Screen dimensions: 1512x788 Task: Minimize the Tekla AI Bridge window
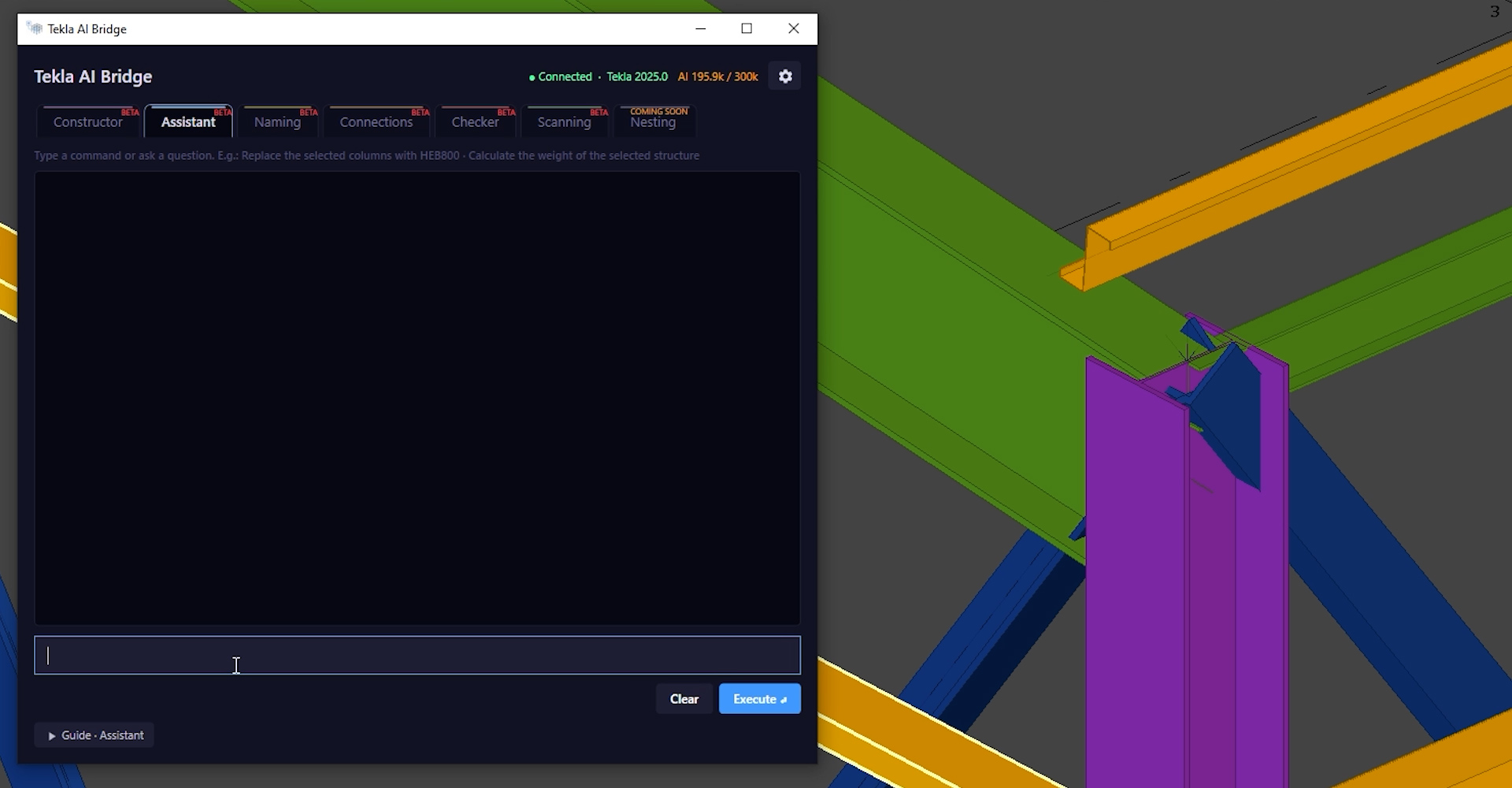700,28
